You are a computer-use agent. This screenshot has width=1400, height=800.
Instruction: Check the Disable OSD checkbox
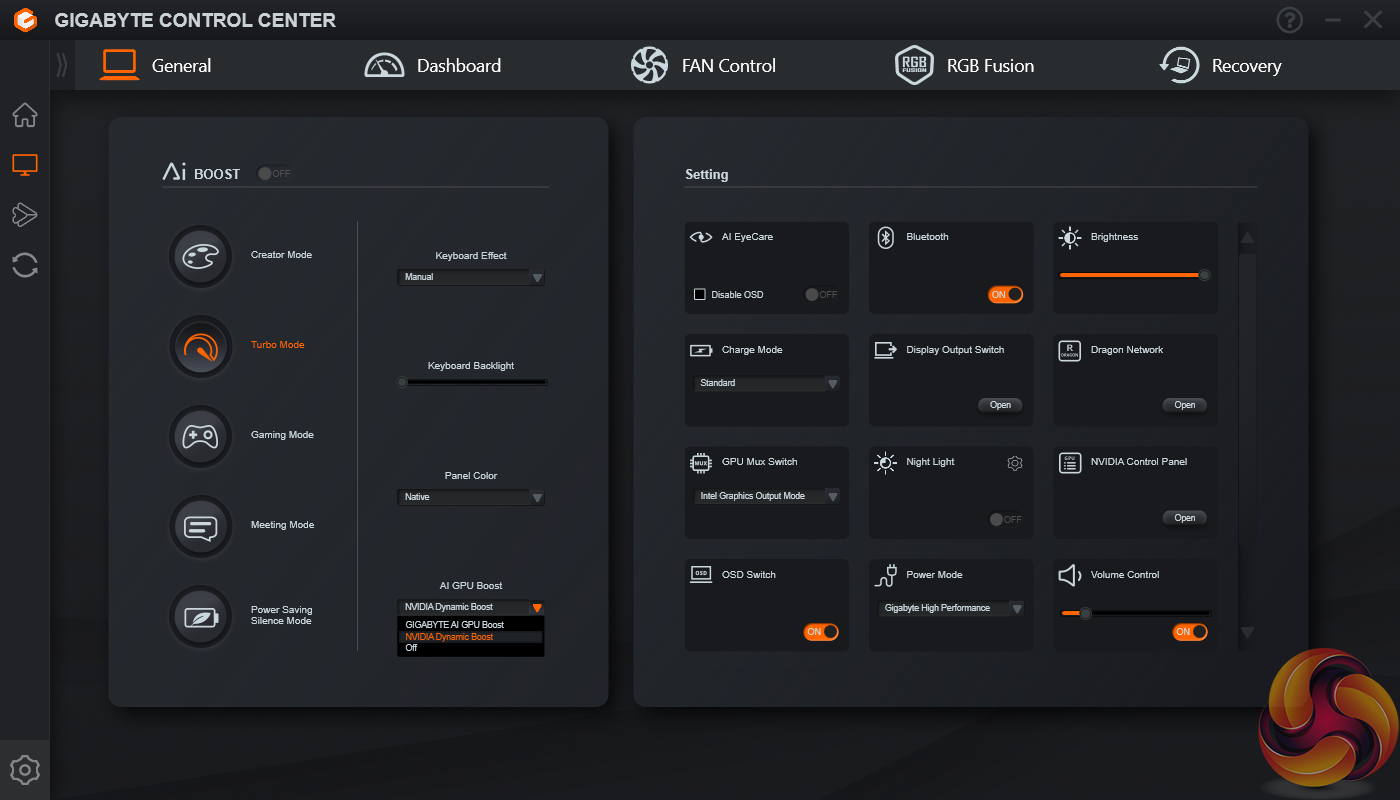click(x=700, y=295)
